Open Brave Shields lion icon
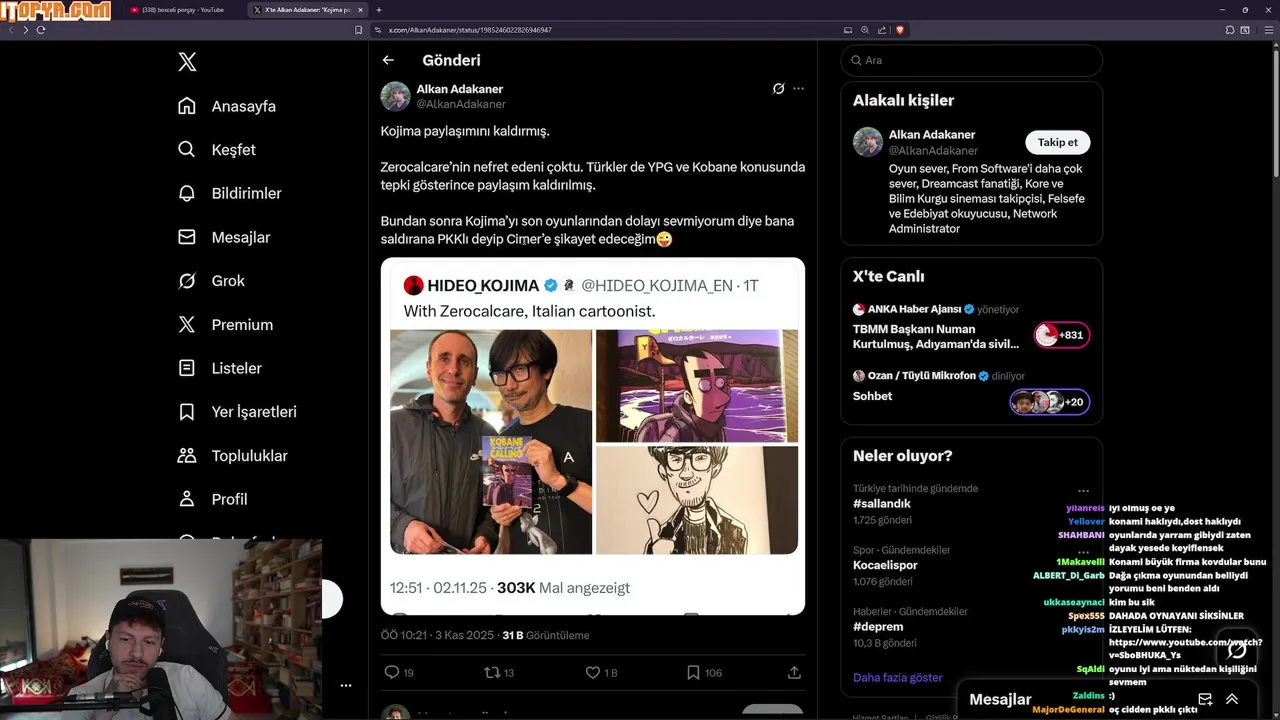 [899, 30]
